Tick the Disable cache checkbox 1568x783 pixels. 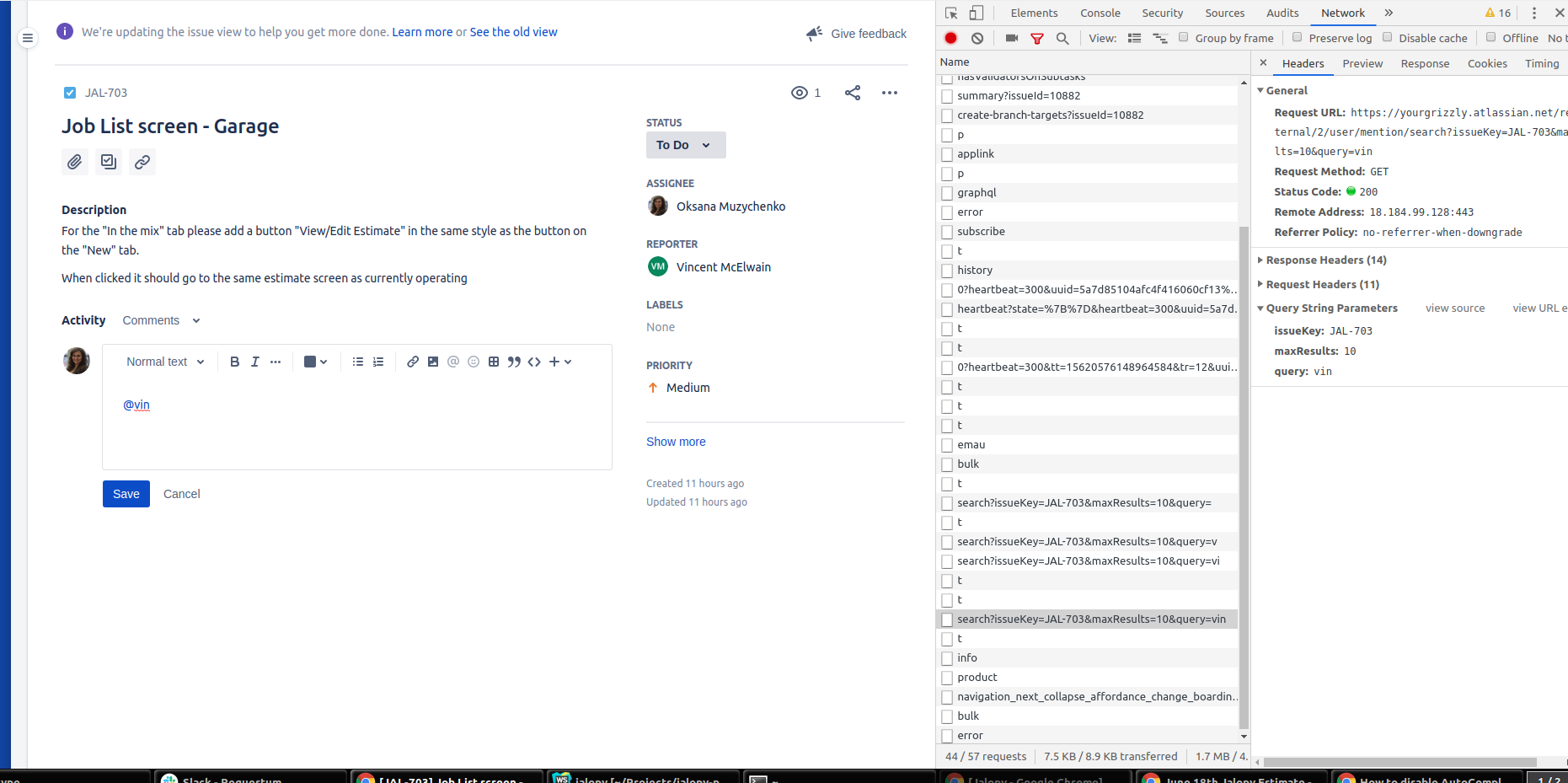click(x=1388, y=37)
